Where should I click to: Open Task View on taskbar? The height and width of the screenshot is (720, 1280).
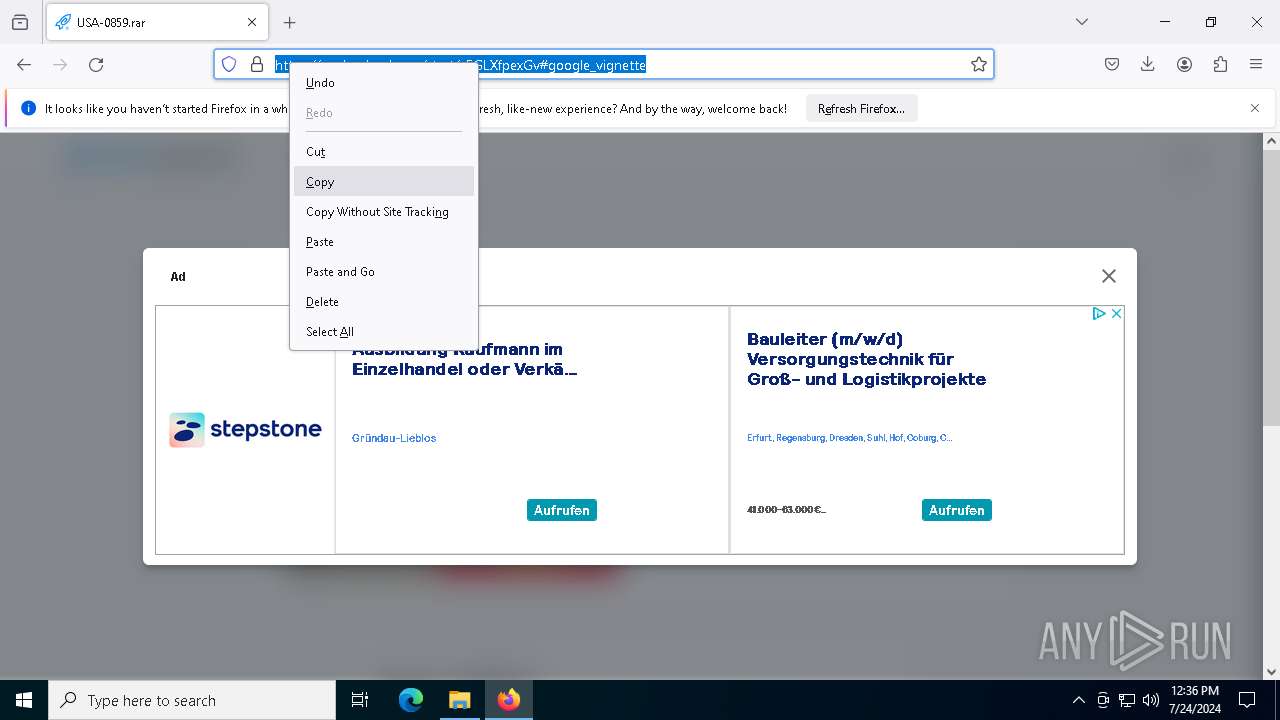tap(360, 700)
